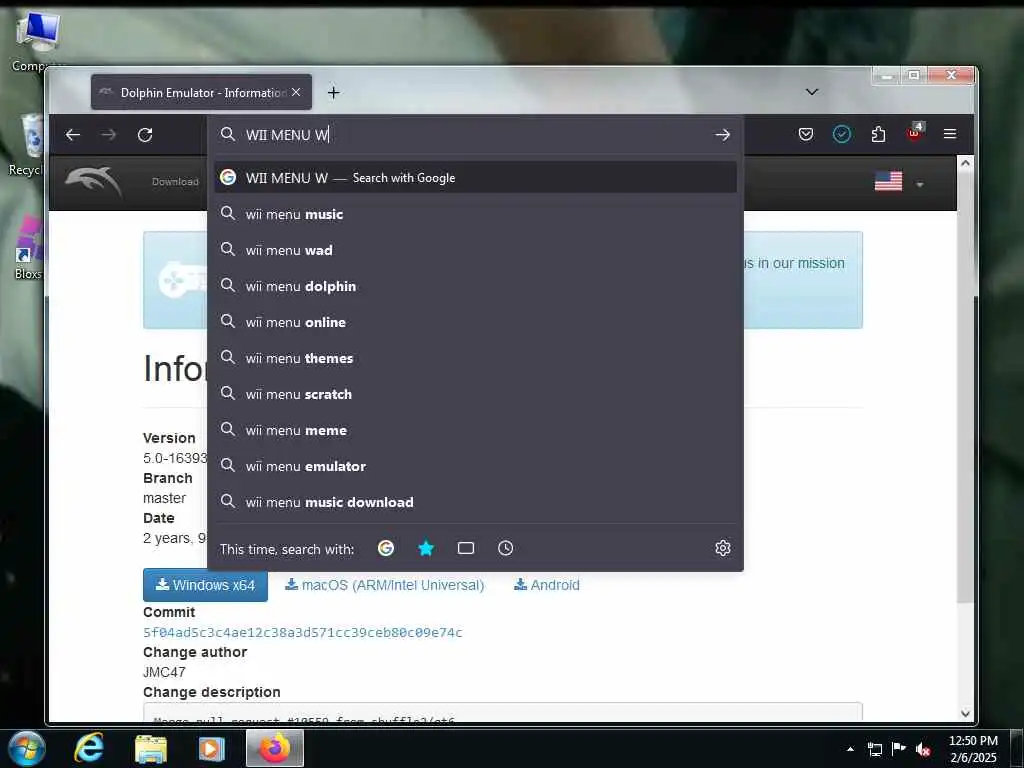Screen dimensions: 1024x768
Task: Choose suggestion 'wii menu online'
Action: tap(475, 322)
